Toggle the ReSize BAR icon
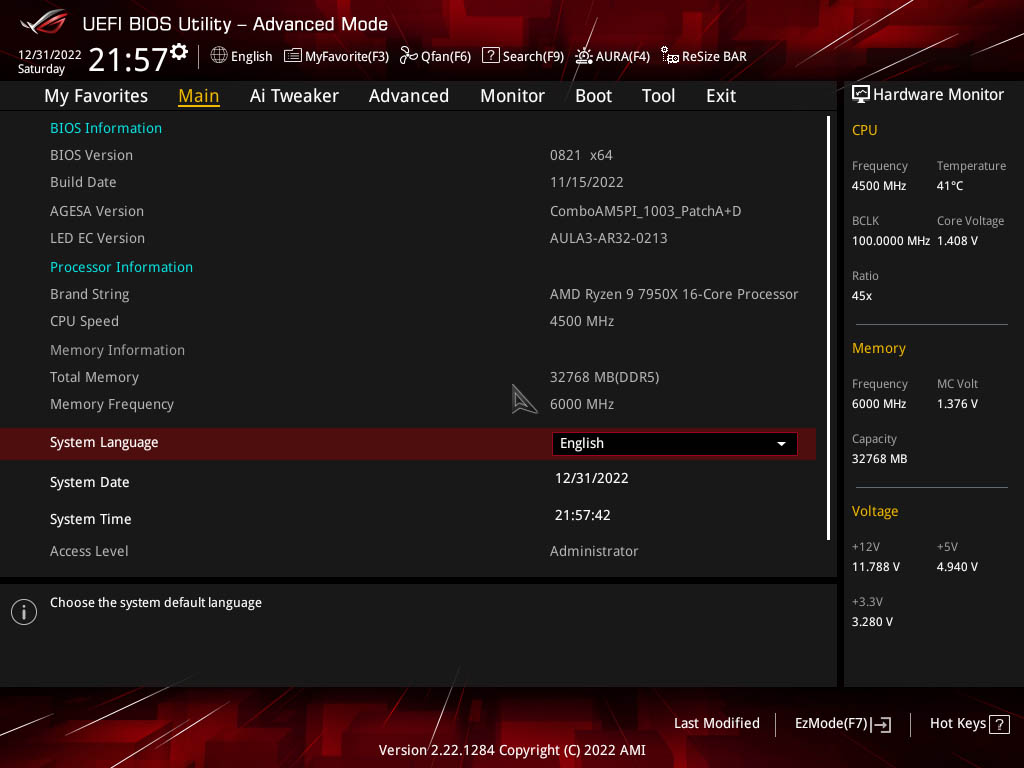The width and height of the screenshot is (1024, 768). (x=669, y=56)
